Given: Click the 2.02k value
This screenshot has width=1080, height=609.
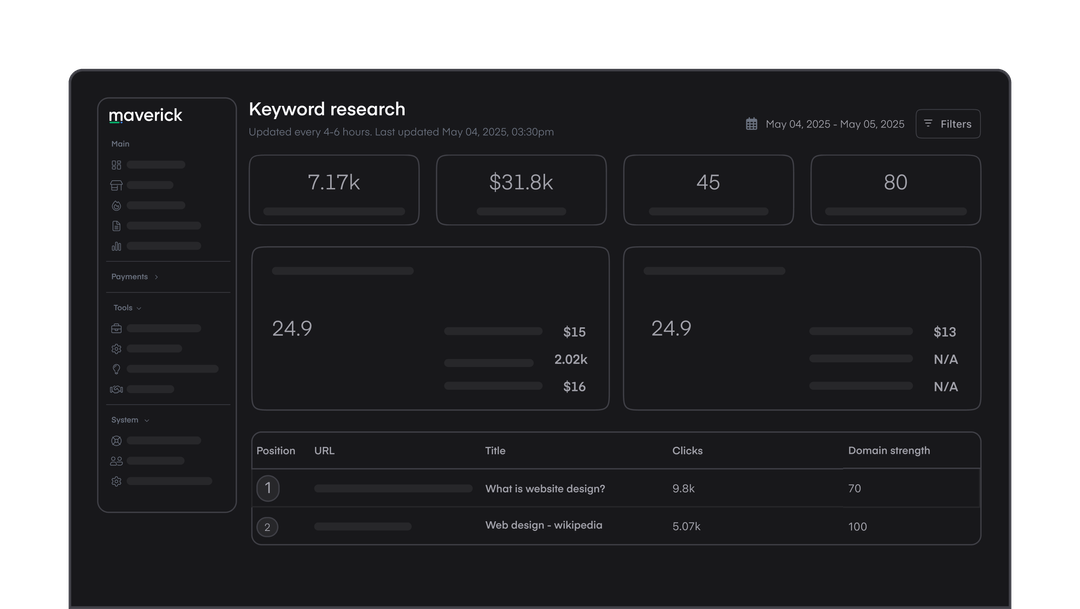Looking at the screenshot, I should pos(571,360).
